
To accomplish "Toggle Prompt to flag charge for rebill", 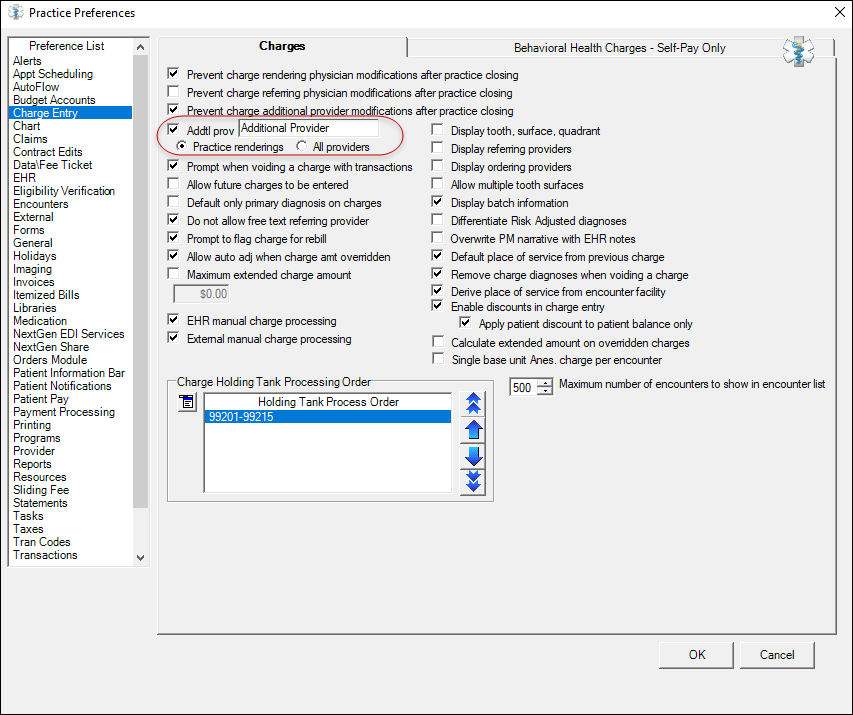I will [x=174, y=237].
